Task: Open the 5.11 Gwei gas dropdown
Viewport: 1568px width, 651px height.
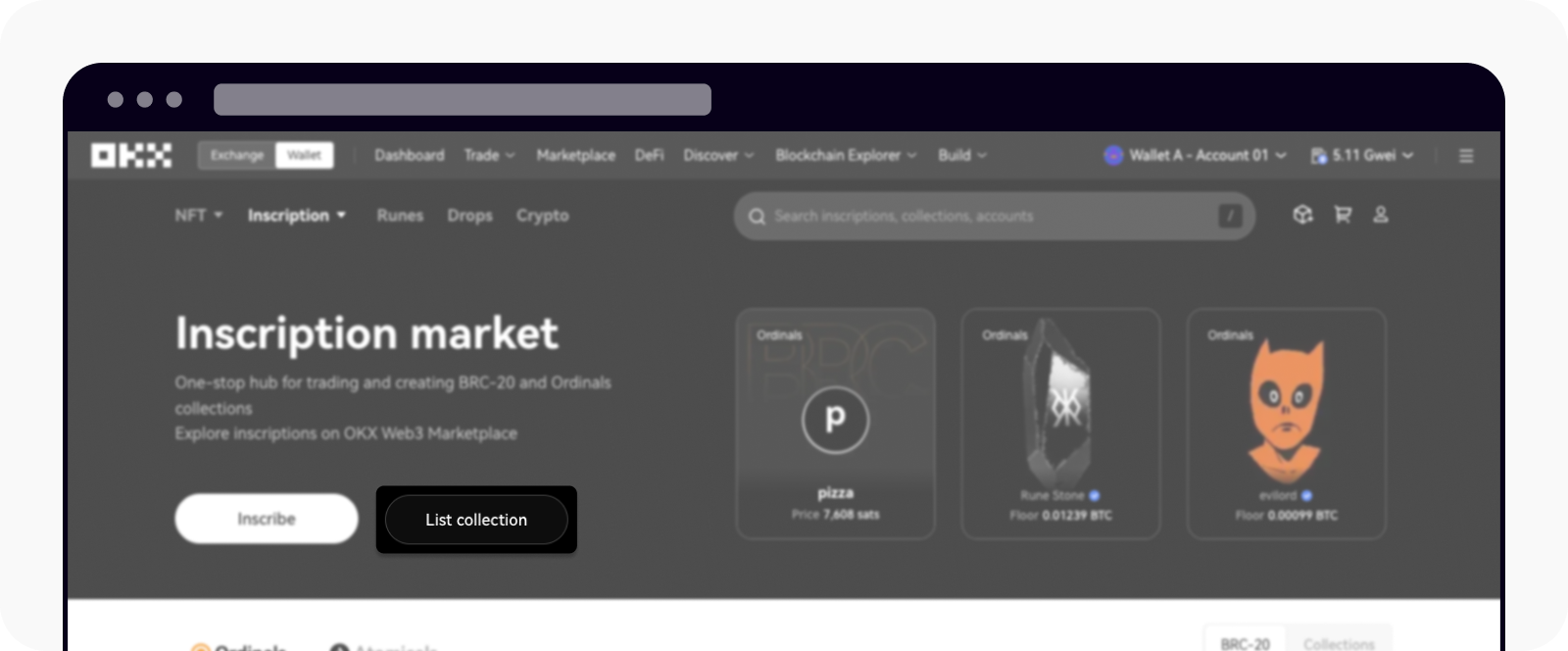Action: coord(1362,155)
